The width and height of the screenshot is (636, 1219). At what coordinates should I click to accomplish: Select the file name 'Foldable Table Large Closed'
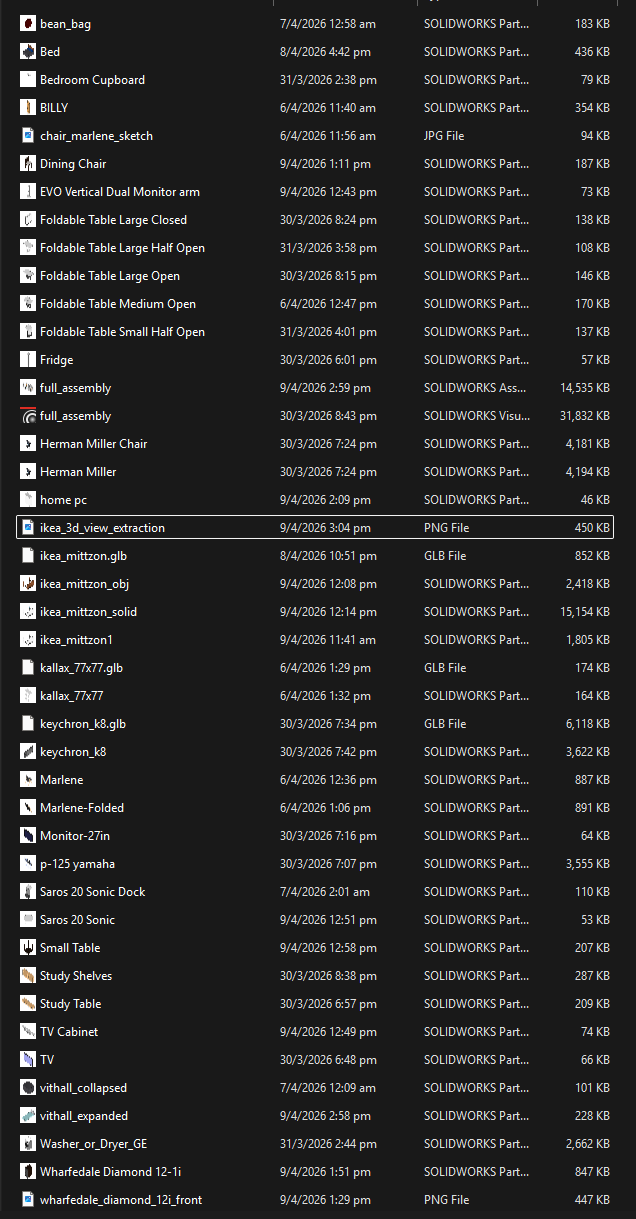coord(113,219)
